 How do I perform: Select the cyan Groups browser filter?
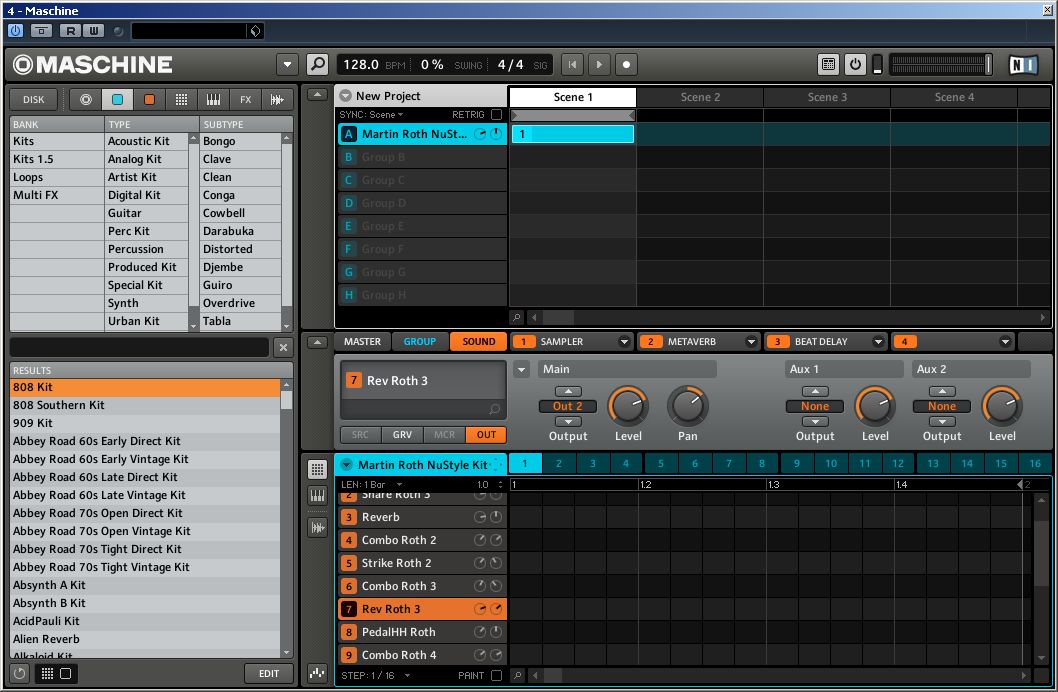click(x=117, y=99)
